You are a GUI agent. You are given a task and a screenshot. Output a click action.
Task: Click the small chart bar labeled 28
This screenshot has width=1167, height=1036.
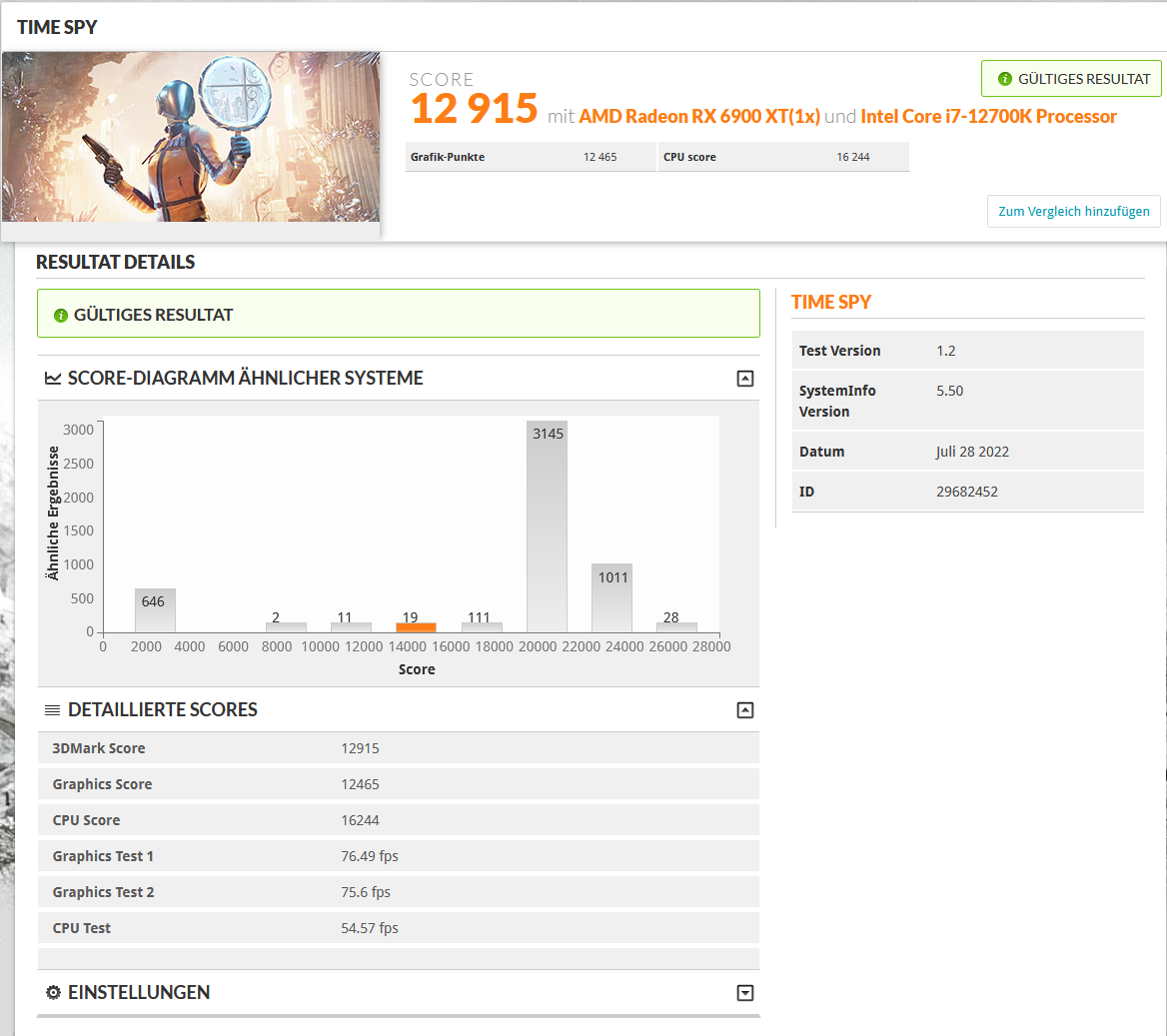click(677, 627)
